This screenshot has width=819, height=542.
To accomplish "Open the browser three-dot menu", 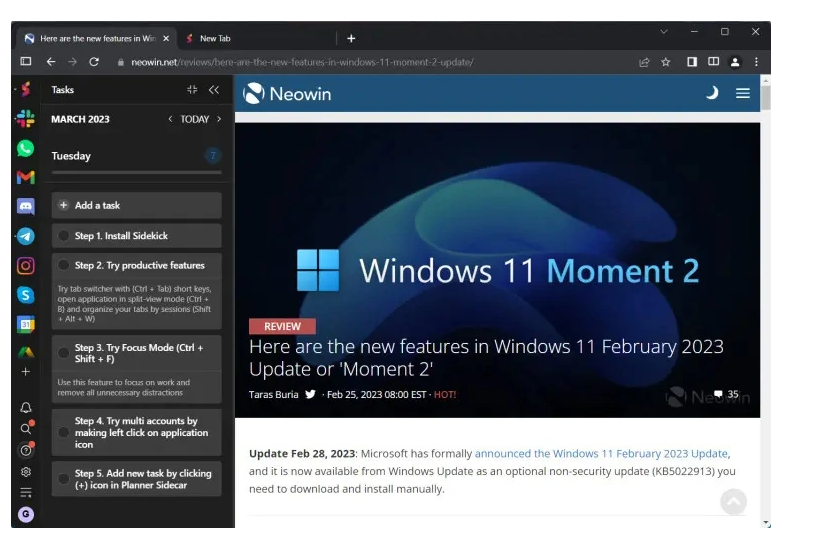I will click(756, 62).
